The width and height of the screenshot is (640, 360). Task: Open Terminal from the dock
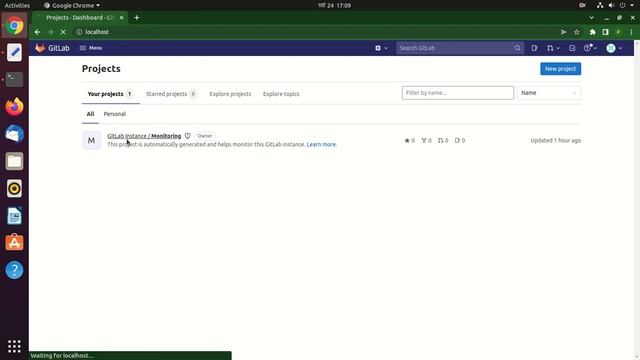tap(14, 80)
